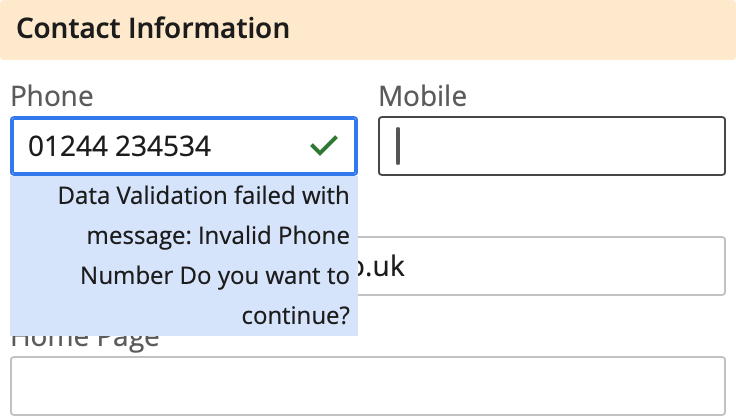736x416 pixels.
Task: Click the Phone field label
Action: (x=52, y=96)
